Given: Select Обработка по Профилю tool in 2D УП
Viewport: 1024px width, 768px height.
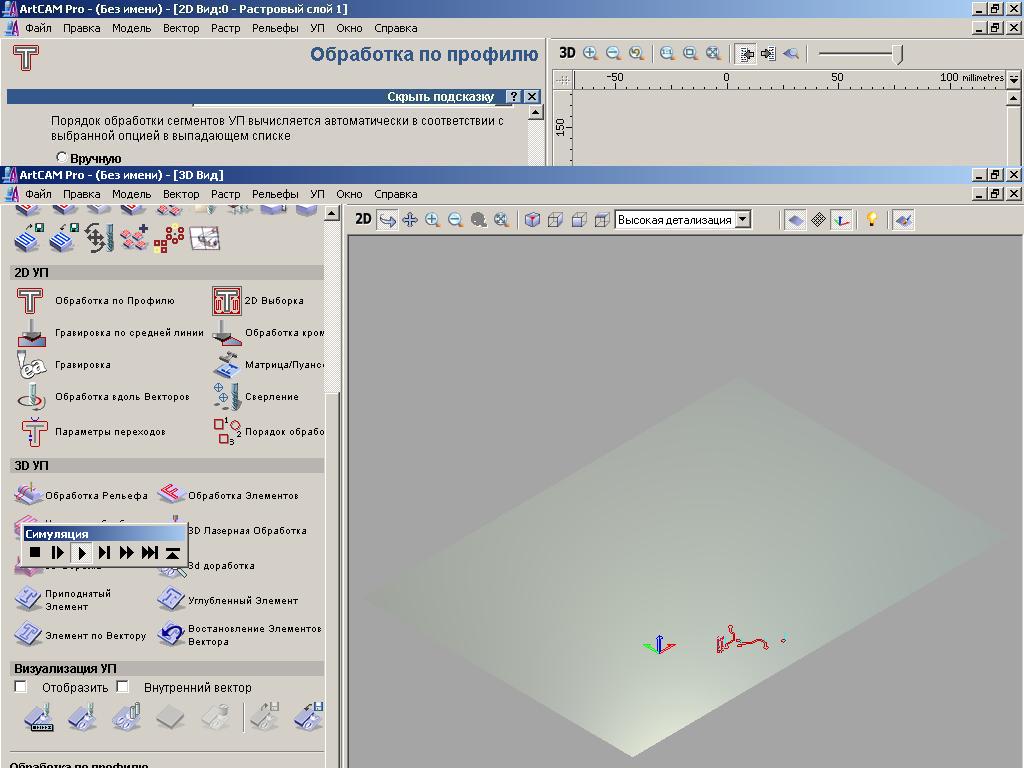Looking at the screenshot, I should (95, 301).
